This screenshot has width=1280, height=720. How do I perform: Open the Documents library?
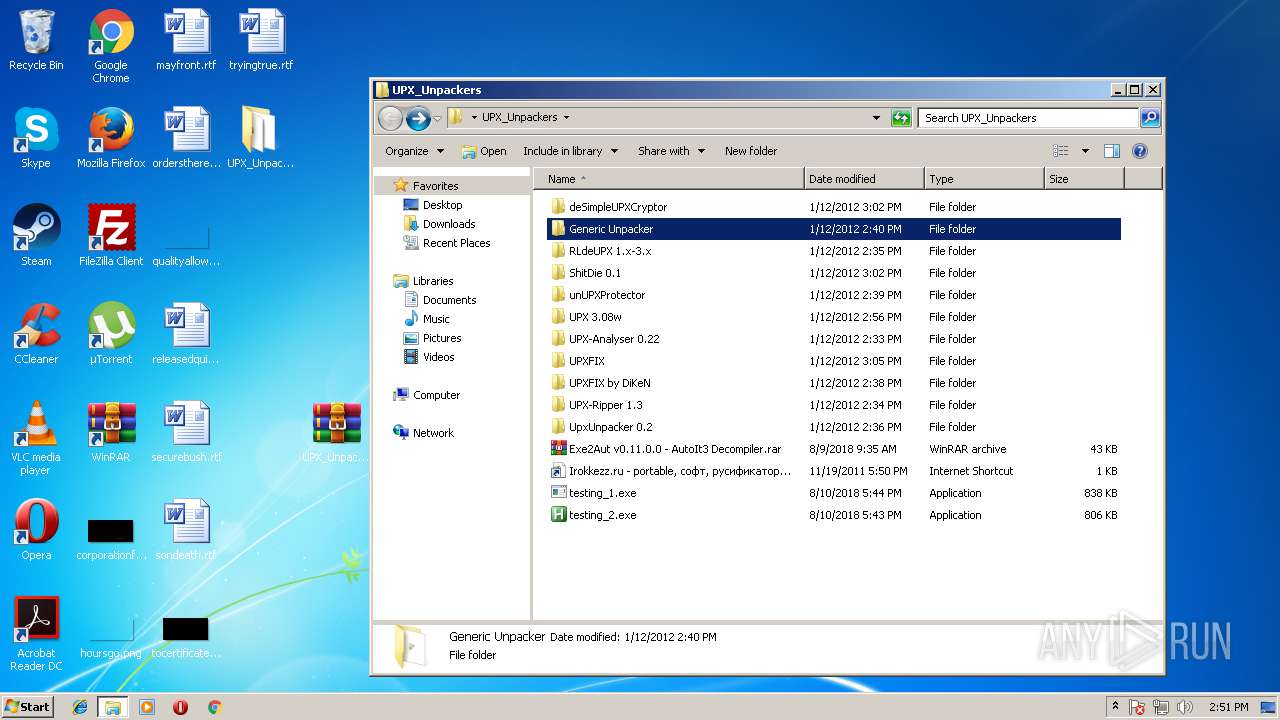click(449, 300)
